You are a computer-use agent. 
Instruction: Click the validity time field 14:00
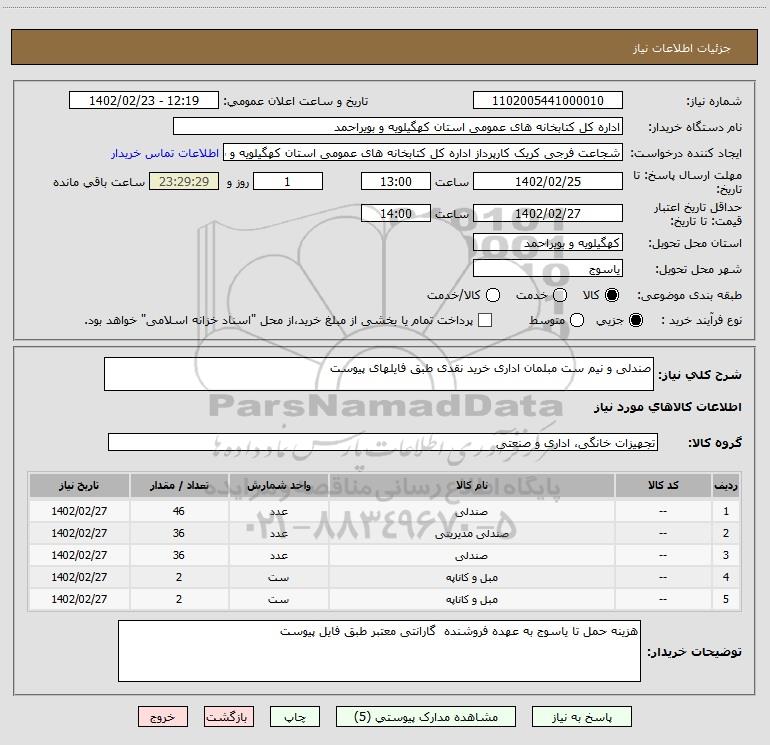[396, 214]
